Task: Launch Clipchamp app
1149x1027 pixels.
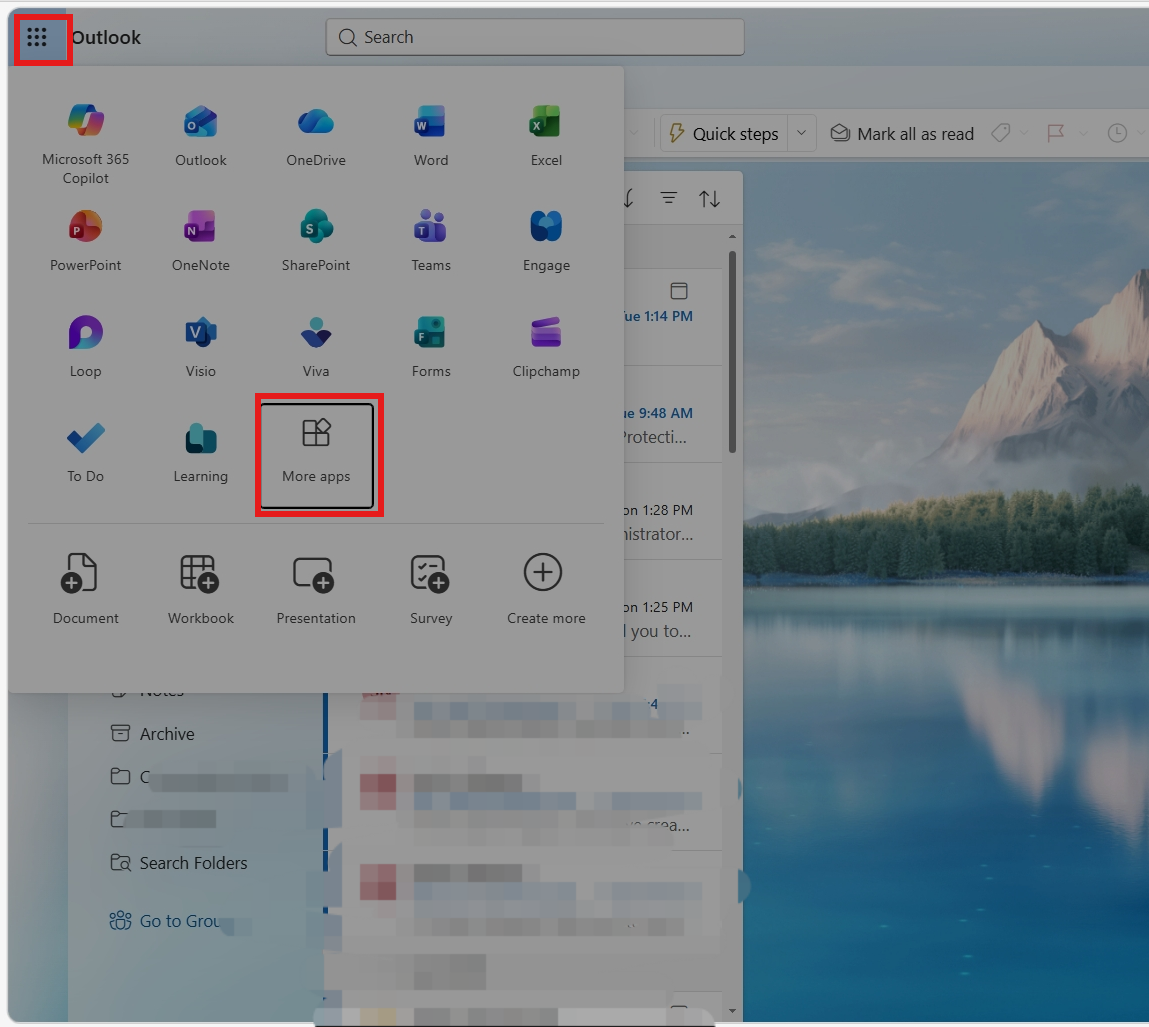Action: pos(546,346)
